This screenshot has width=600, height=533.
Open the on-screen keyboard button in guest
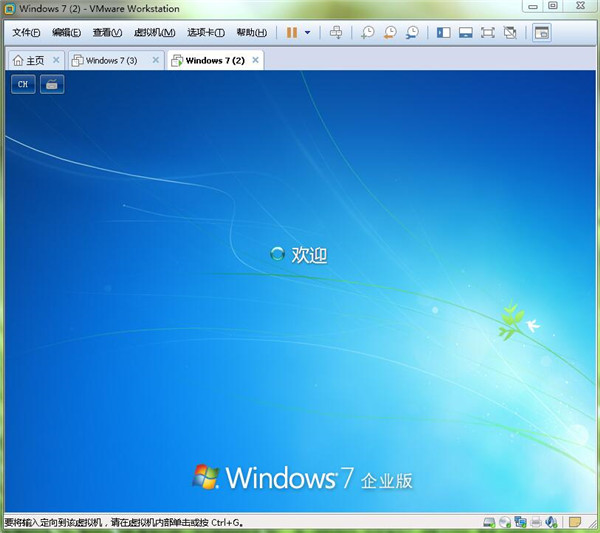coord(52,84)
